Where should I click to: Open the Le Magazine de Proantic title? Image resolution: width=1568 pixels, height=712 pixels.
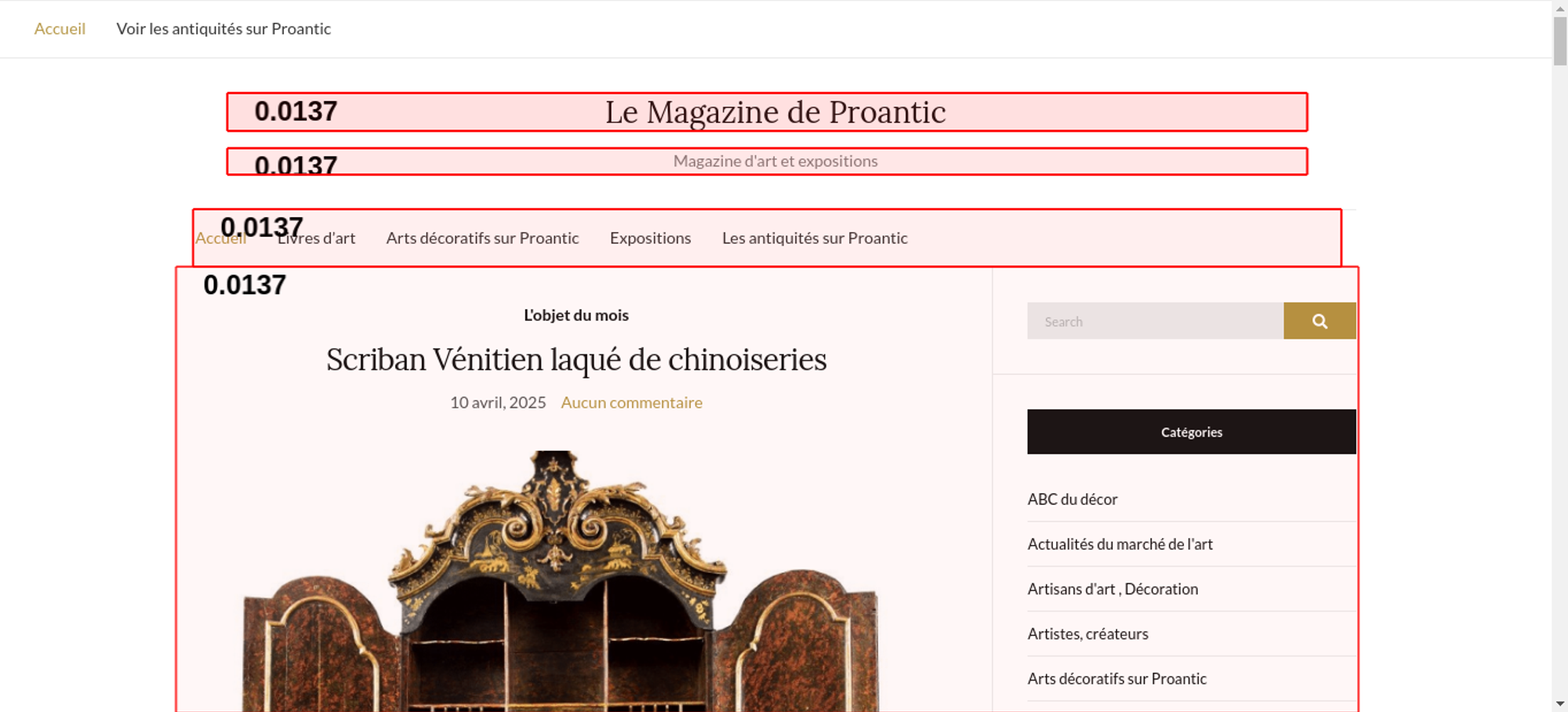click(775, 112)
